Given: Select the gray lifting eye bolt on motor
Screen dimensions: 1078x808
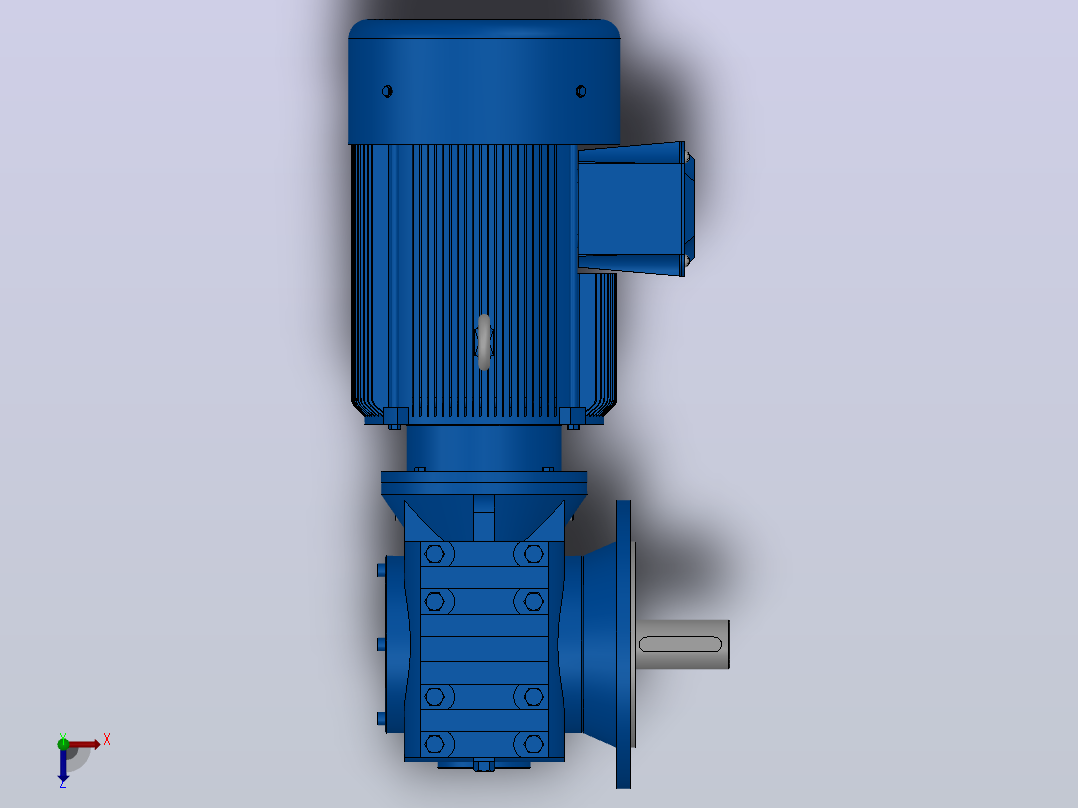Looking at the screenshot, I should tap(484, 342).
